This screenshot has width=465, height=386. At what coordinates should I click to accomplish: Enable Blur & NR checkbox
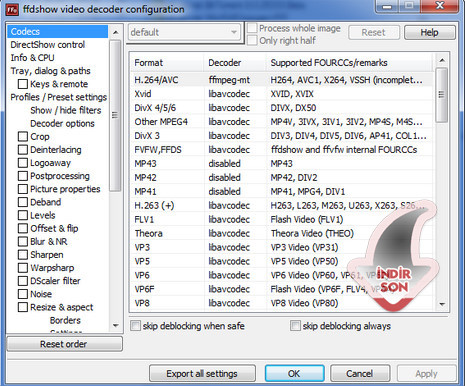pos(23,242)
